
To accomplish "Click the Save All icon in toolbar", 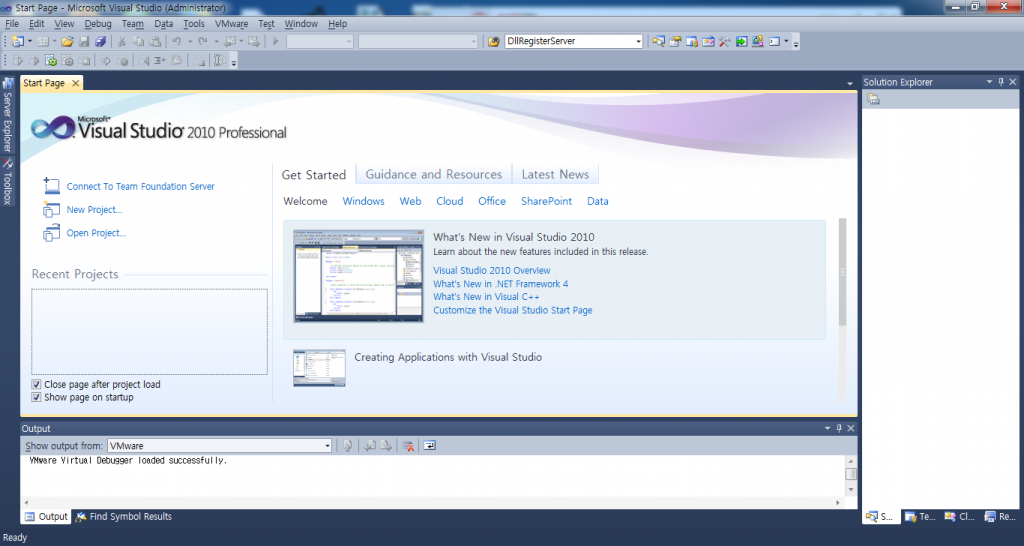I will click(101, 41).
